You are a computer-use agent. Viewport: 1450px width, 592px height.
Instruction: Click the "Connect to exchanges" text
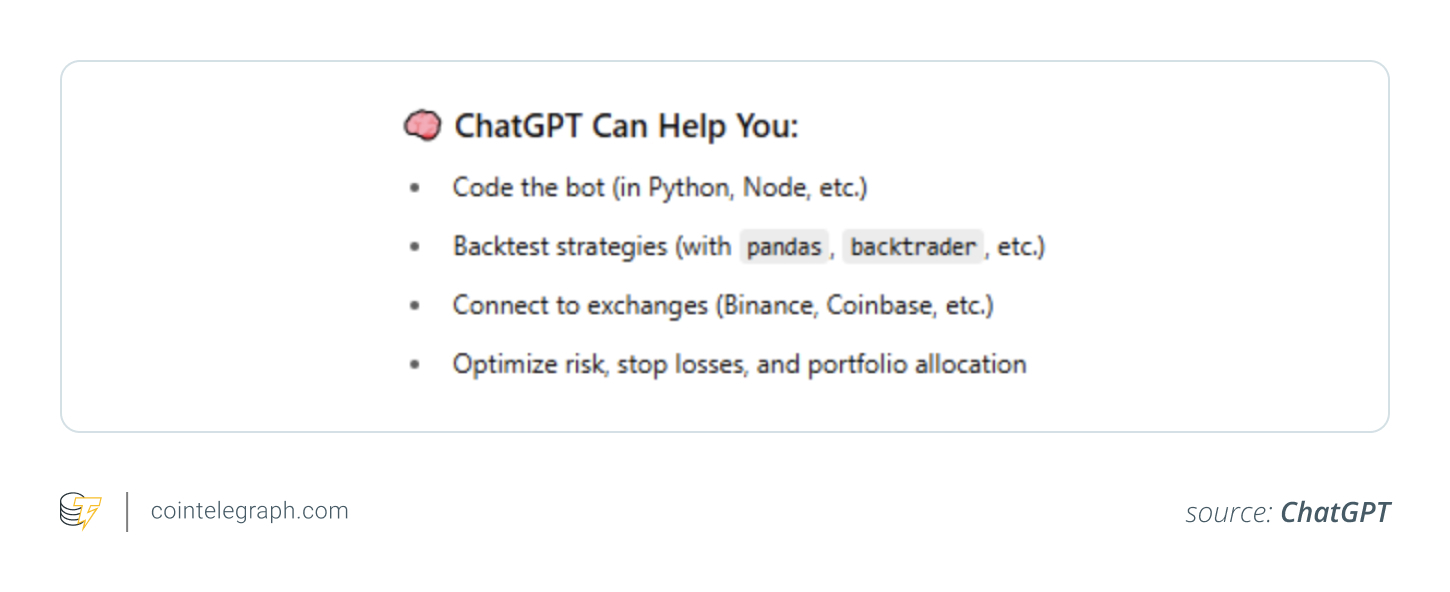point(580,306)
